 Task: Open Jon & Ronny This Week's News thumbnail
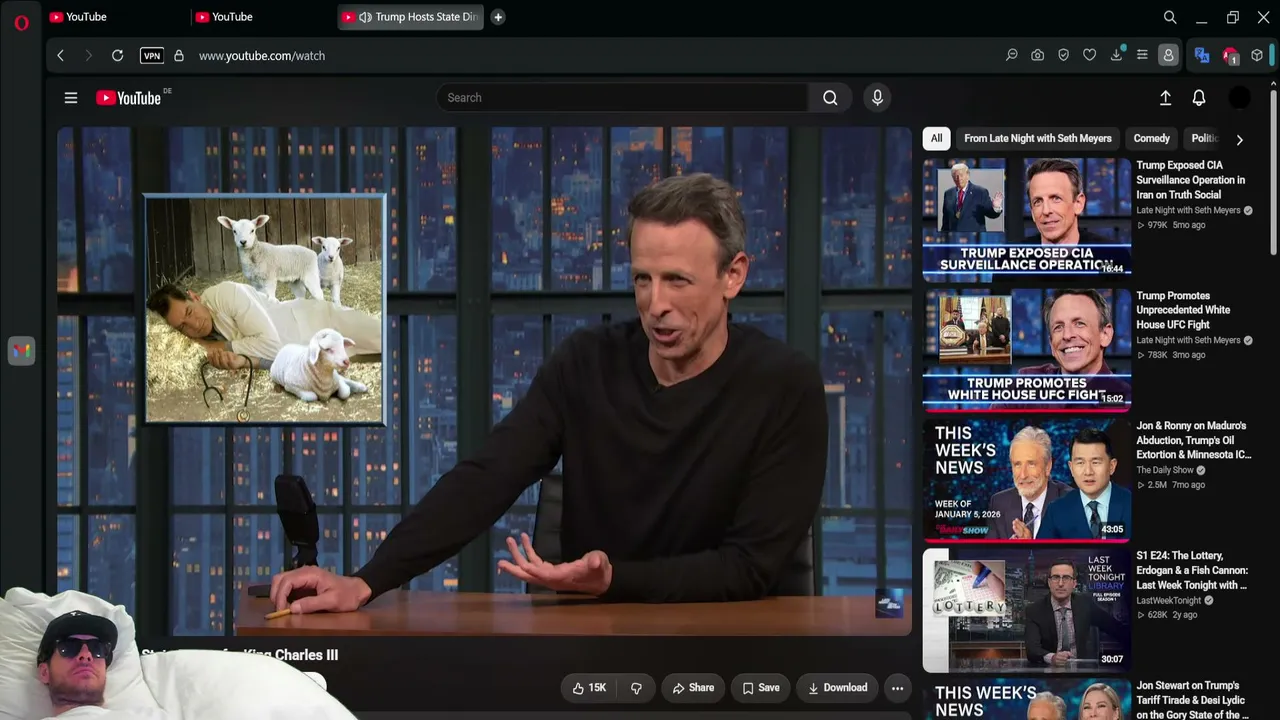[x=1027, y=478]
